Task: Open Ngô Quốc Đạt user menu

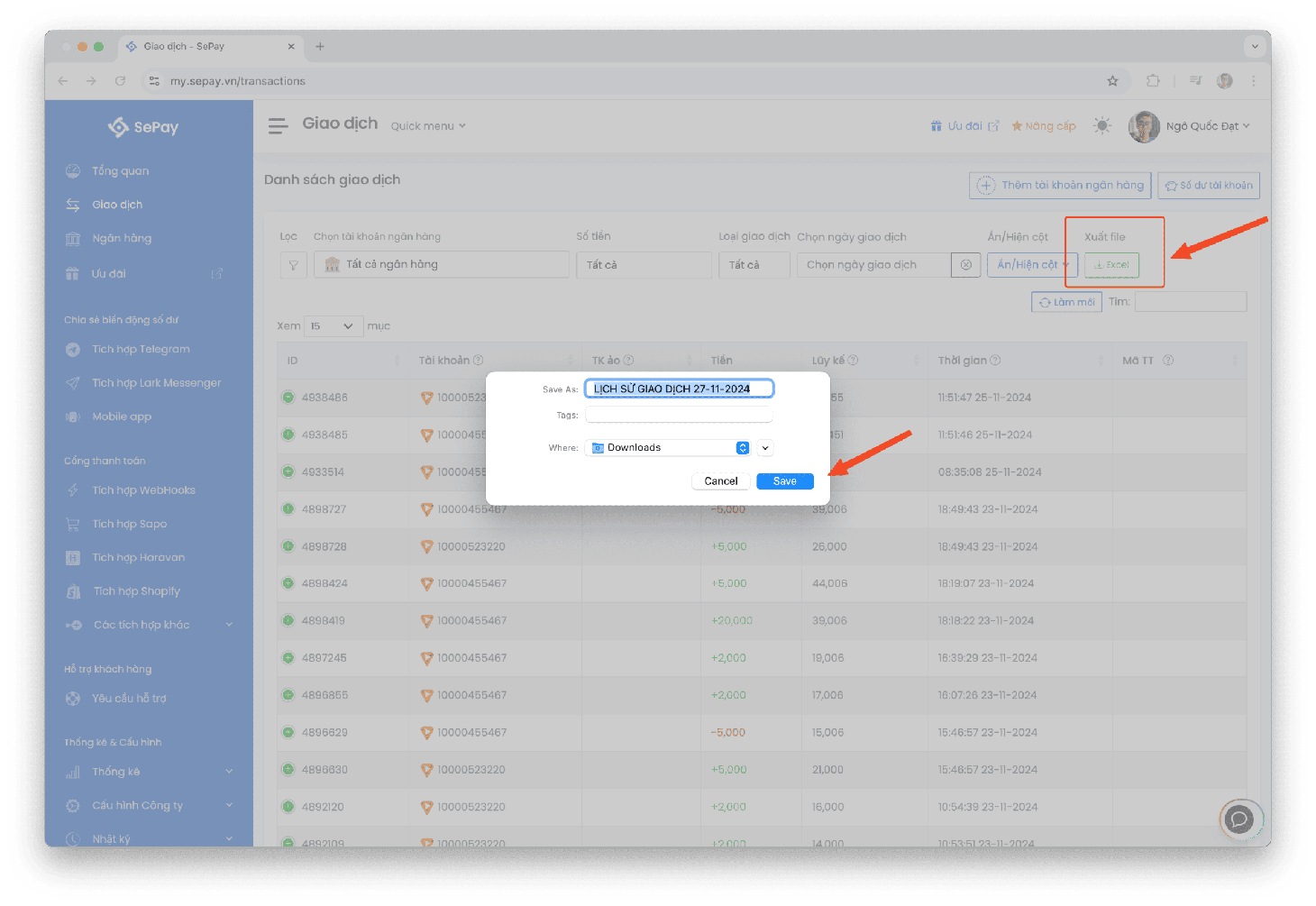Action: coord(1189,126)
